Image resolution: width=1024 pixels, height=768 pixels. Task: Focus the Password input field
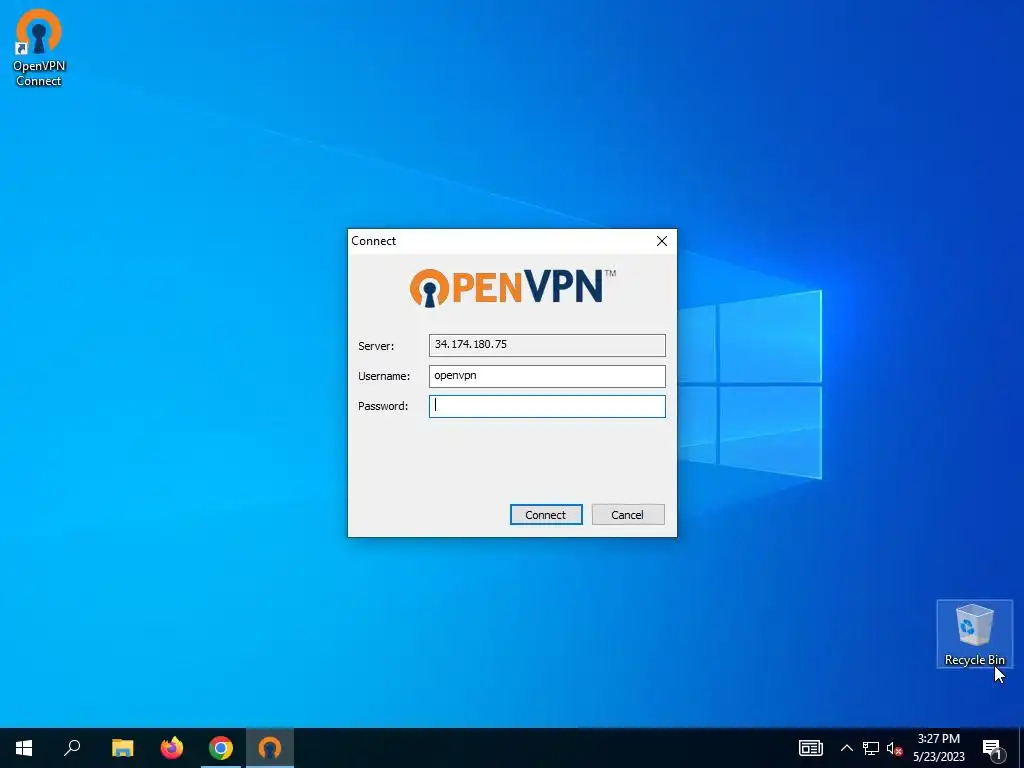pos(547,406)
